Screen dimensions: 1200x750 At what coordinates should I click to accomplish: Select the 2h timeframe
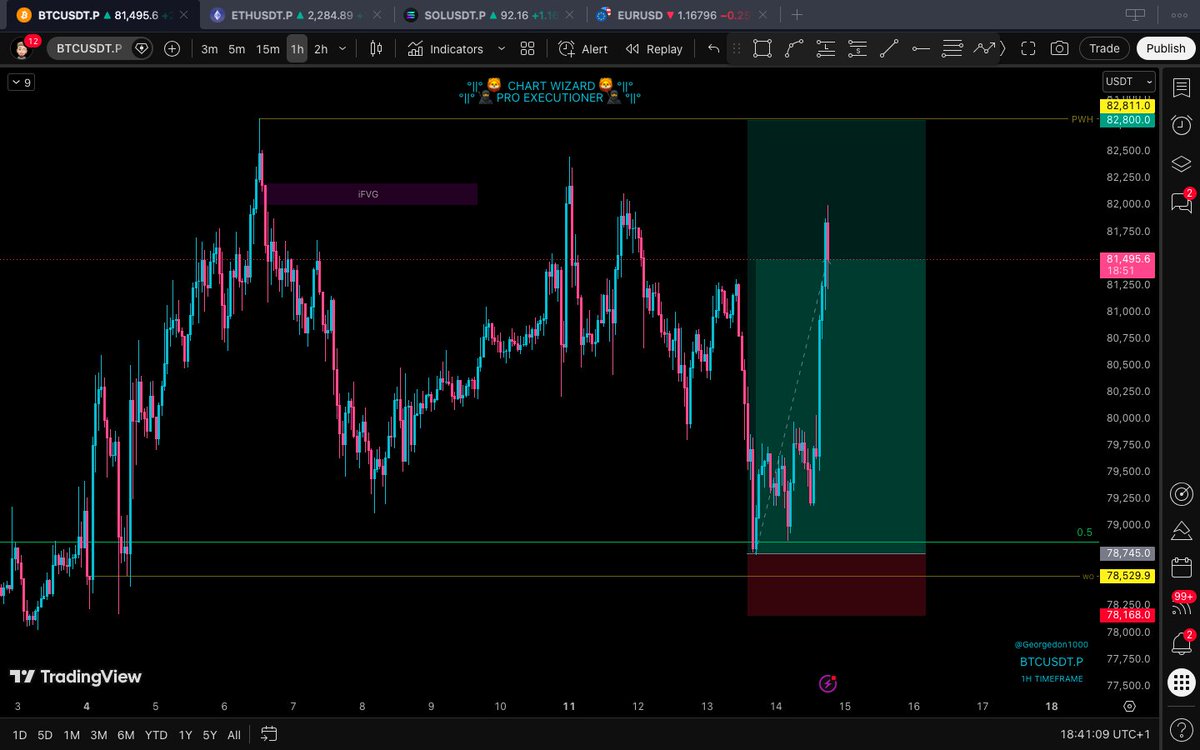(321, 48)
